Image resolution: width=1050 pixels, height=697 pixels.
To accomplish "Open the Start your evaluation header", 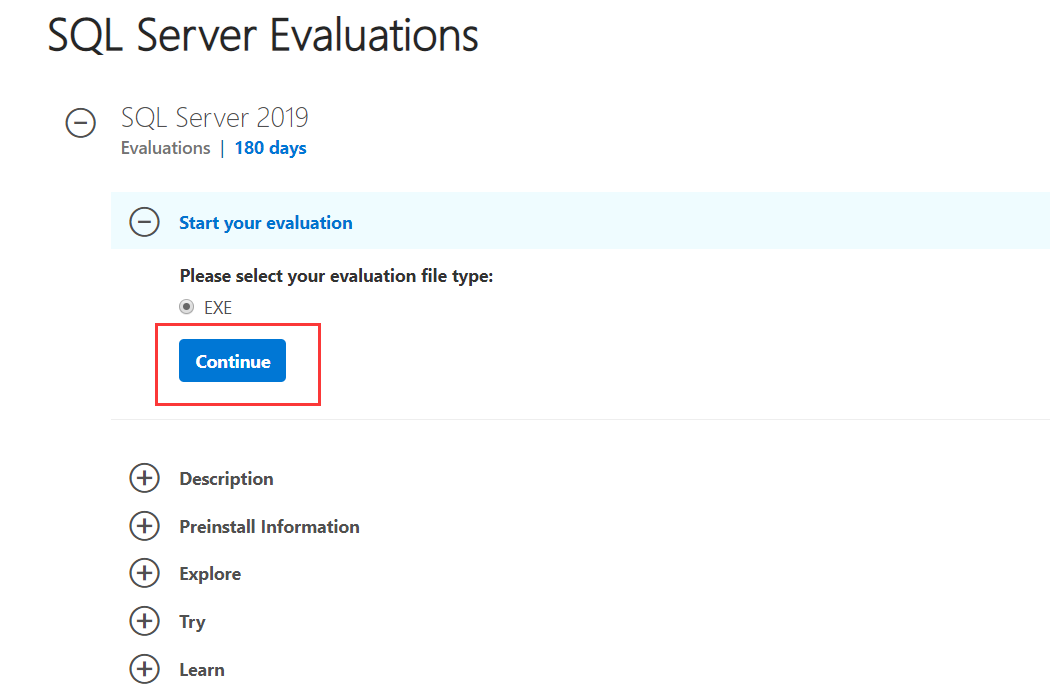I will [265, 222].
